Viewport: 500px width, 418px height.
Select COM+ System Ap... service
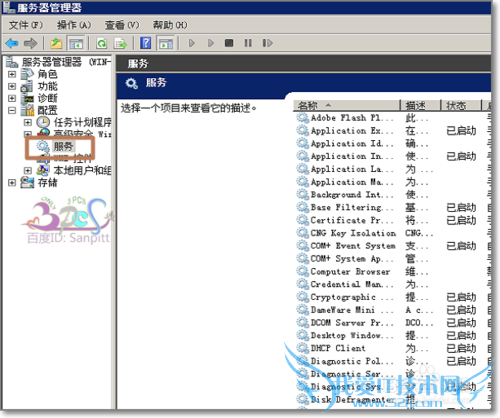393,259
